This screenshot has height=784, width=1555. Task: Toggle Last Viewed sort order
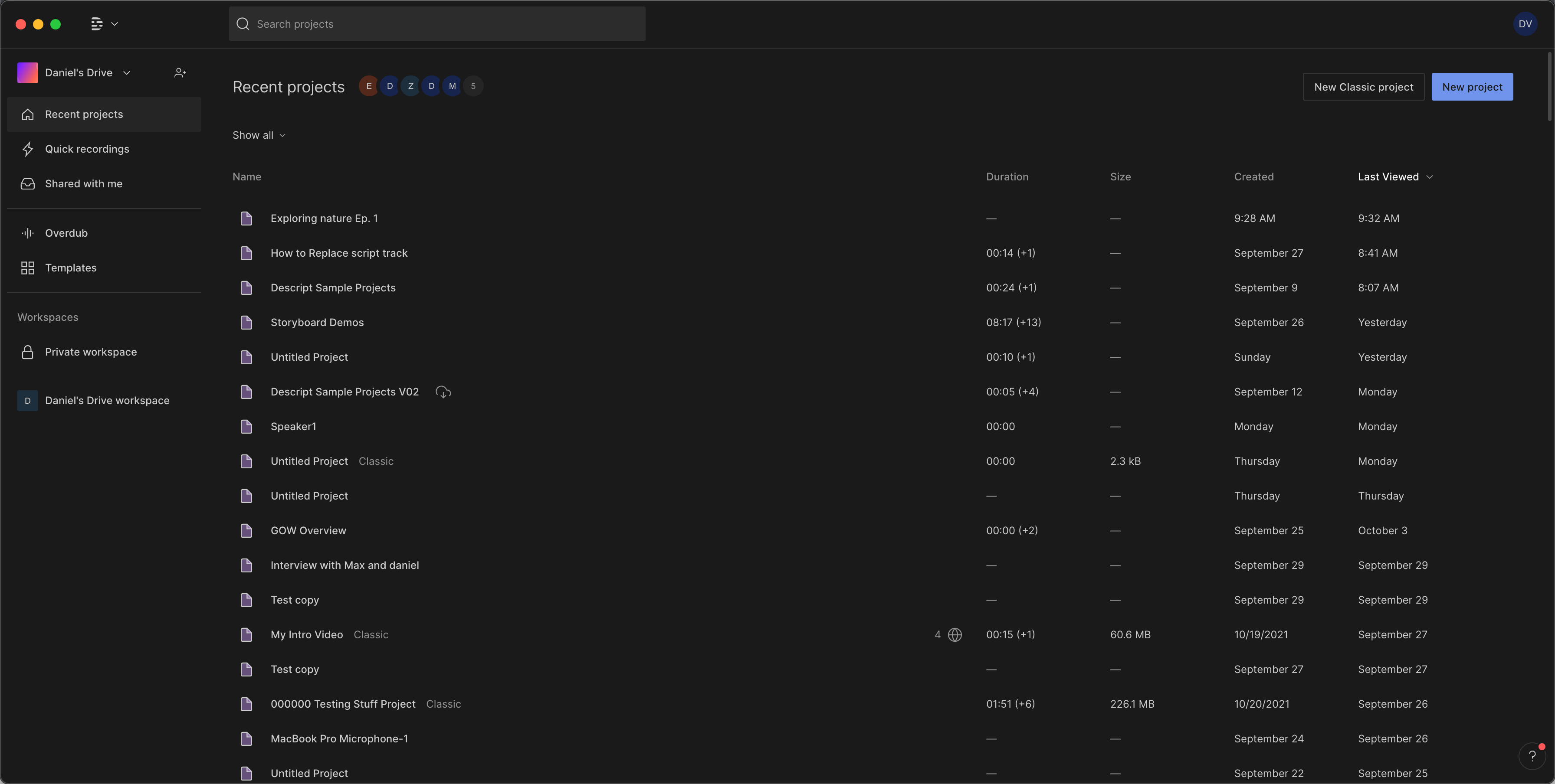(x=1395, y=176)
